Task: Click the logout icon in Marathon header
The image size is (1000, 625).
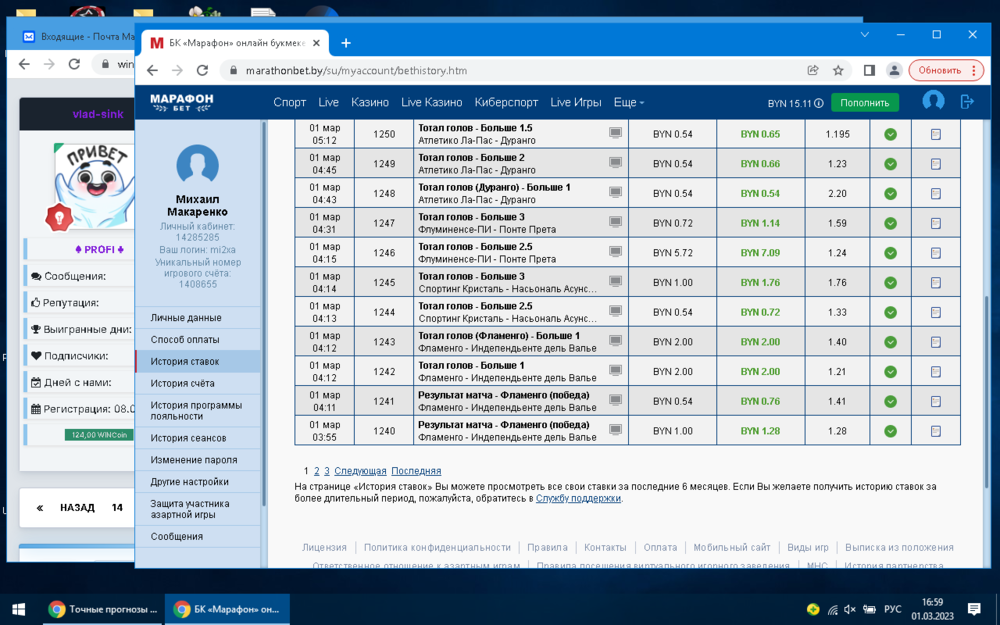Action: click(x=967, y=102)
